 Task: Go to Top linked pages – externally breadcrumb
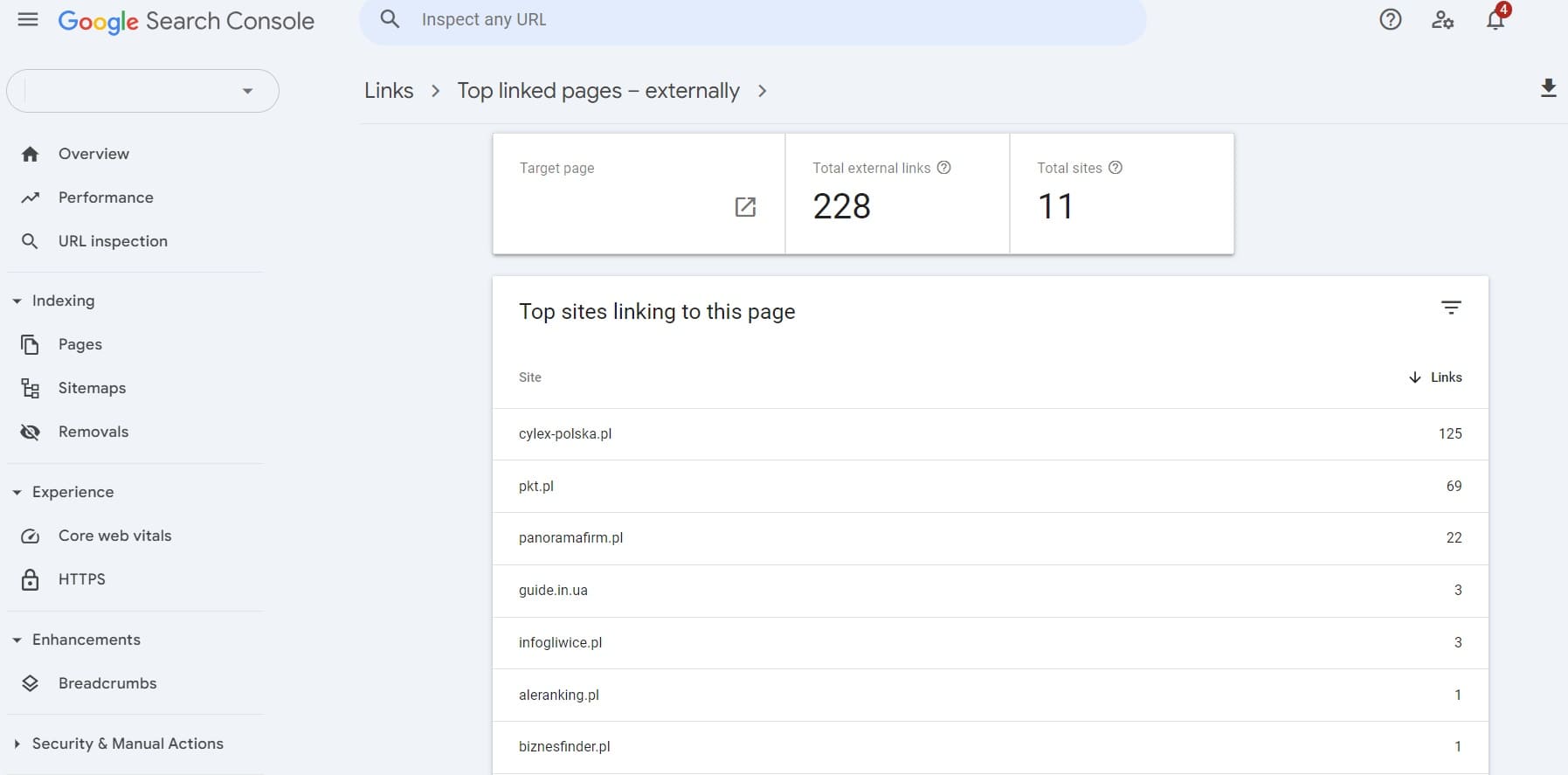pos(598,91)
